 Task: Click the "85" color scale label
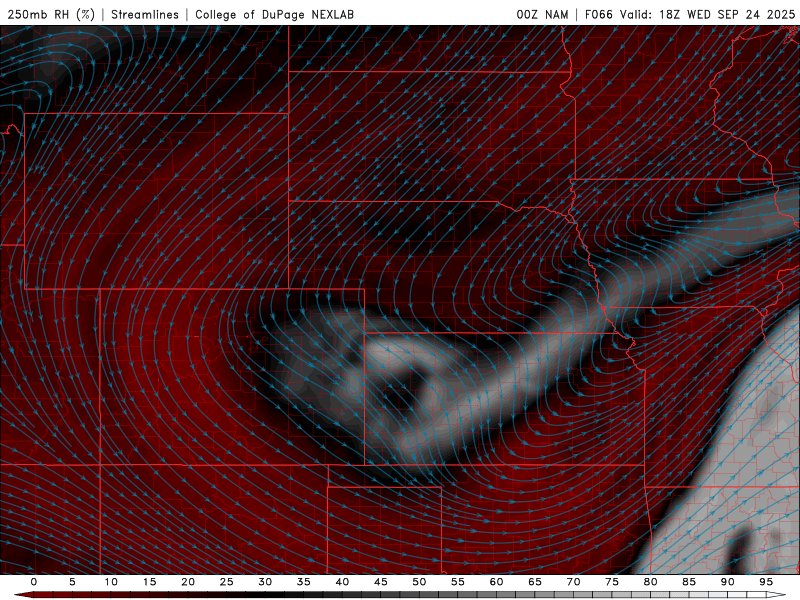tap(689, 582)
